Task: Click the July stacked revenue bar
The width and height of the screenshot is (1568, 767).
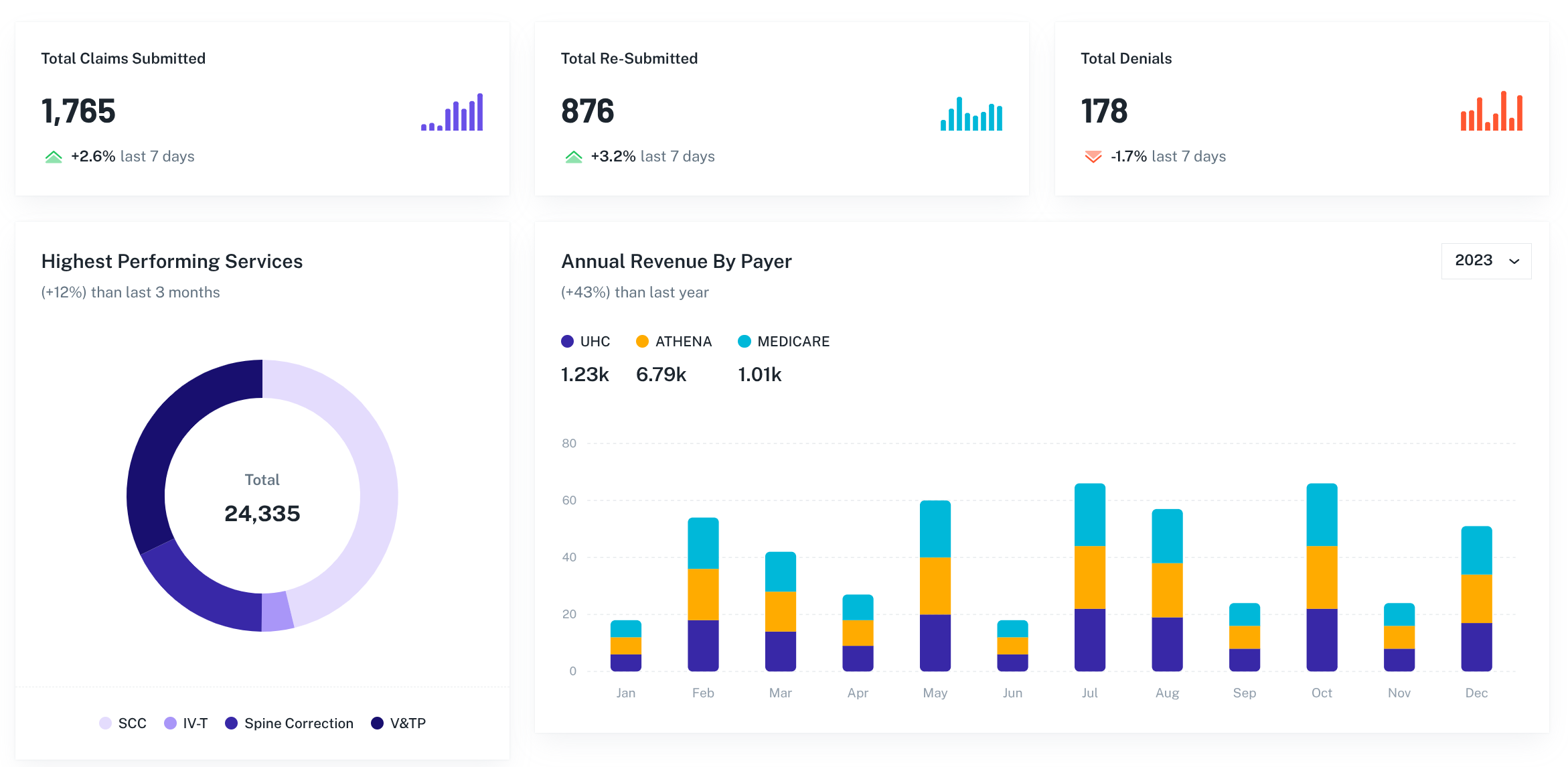Action: coord(1089,577)
